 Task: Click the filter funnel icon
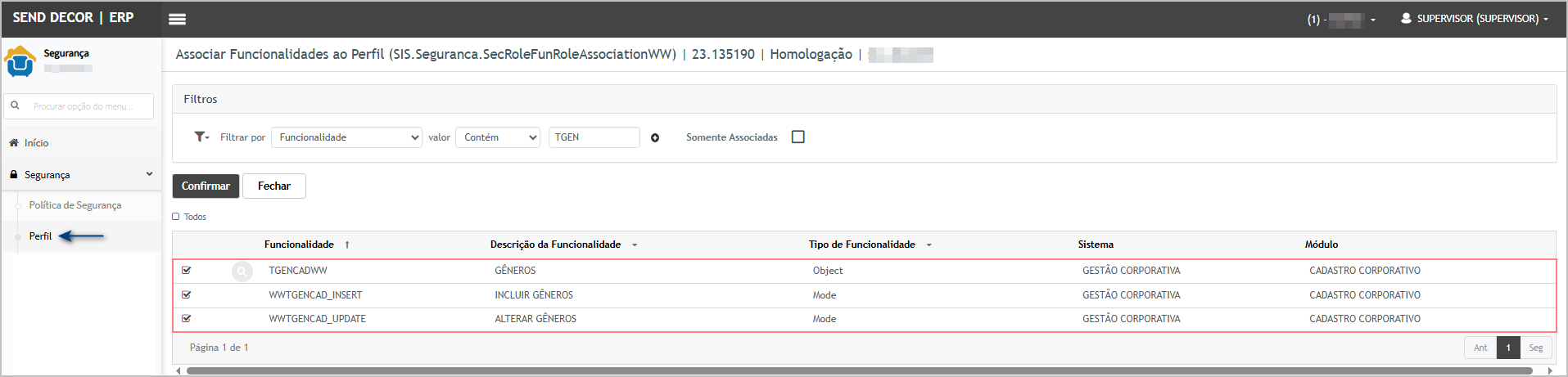point(200,137)
